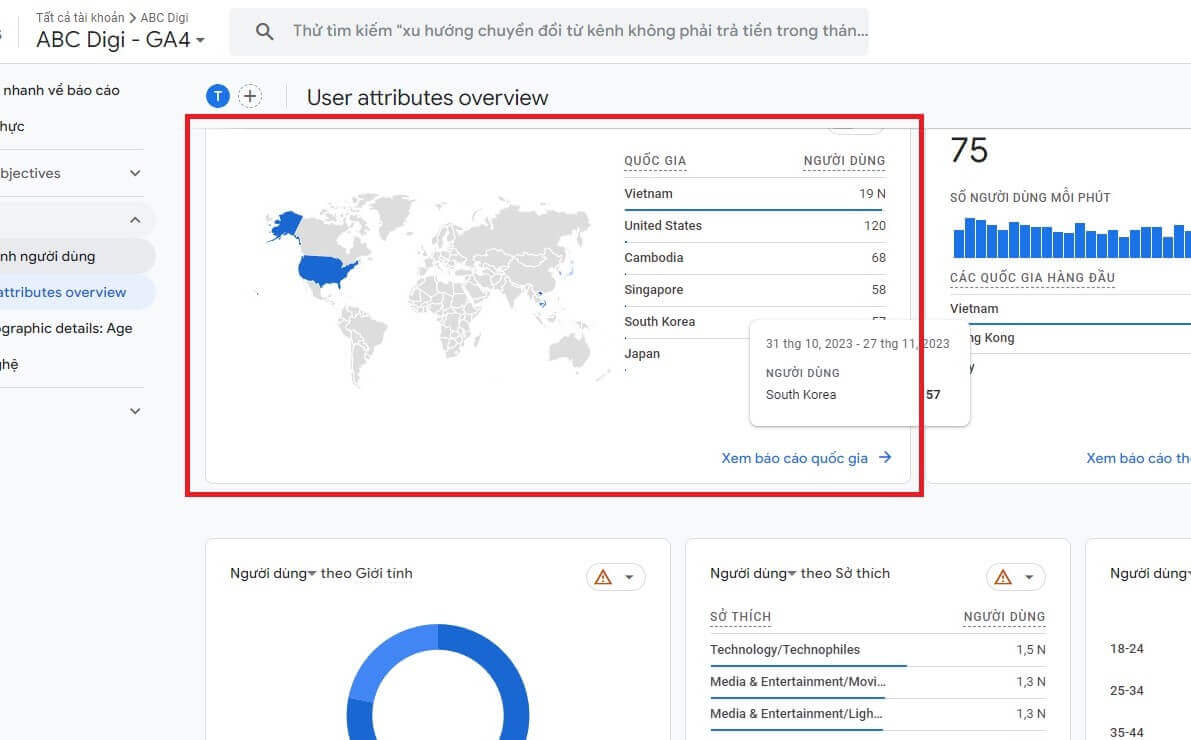Image resolution: width=1191 pixels, height=740 pixels.
Task: Expand the objectives section chevron in sidebar
Action: point(135,173)
